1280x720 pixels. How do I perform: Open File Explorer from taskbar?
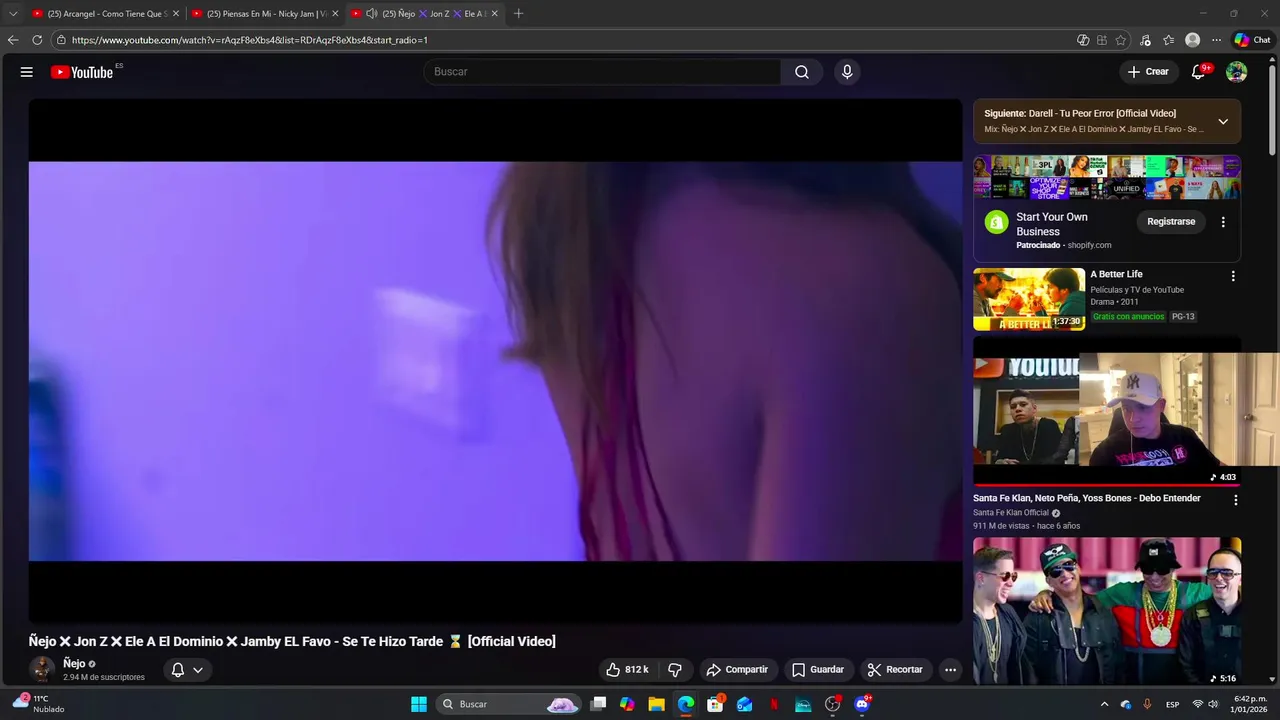[656, 704]
